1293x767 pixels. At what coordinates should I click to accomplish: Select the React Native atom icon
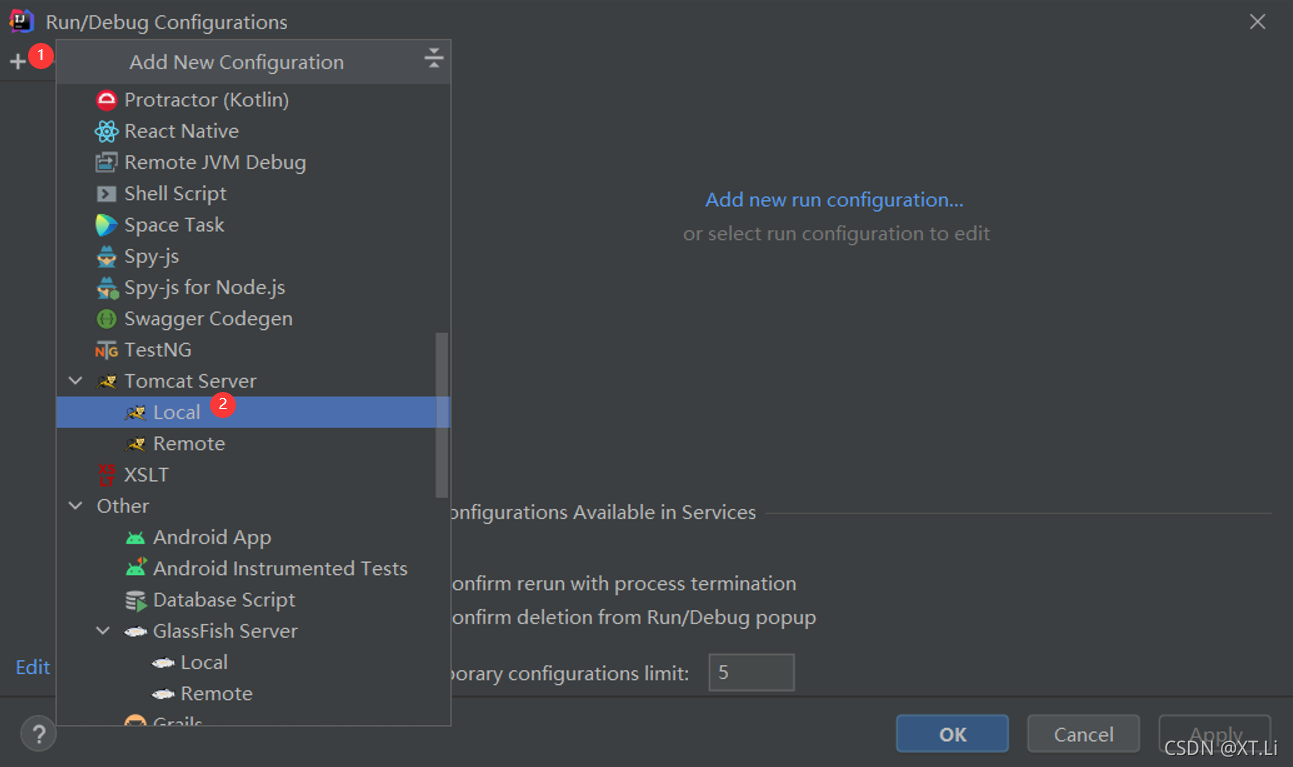(x=106, y=131)
